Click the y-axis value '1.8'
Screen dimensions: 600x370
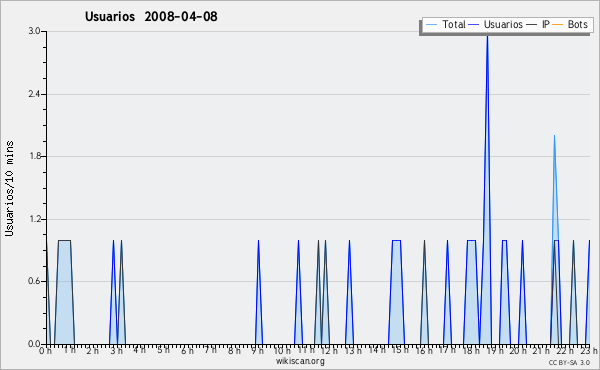pyautogui.click(x=34, y=156)
